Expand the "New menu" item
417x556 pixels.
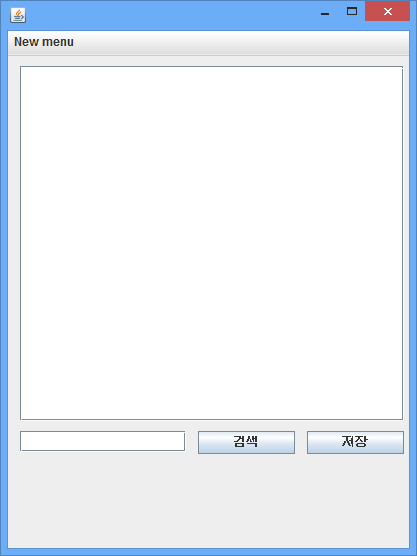point(44,42)
